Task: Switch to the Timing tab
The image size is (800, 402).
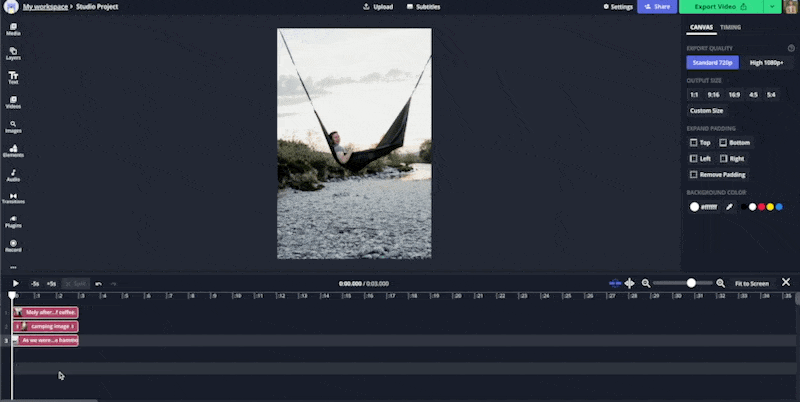Action: tap(731, 27)
